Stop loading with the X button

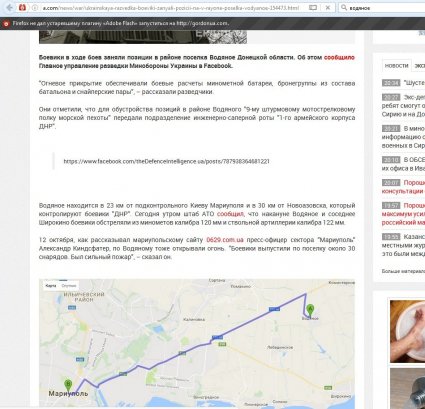(x=328, y=7)
